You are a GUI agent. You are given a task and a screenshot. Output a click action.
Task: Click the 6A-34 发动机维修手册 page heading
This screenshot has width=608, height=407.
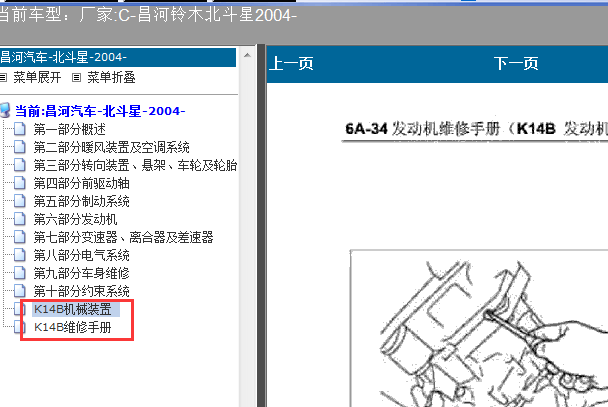(477, 129)
